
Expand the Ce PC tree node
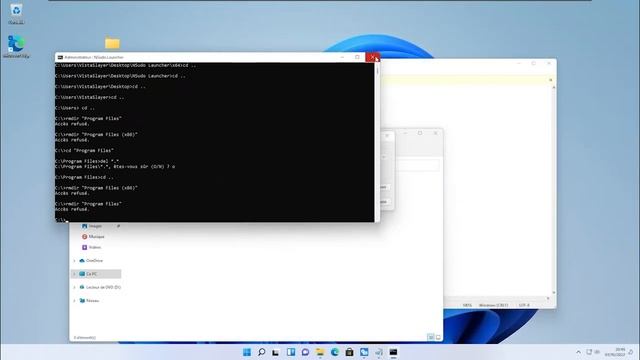click(x=74, y=274)
